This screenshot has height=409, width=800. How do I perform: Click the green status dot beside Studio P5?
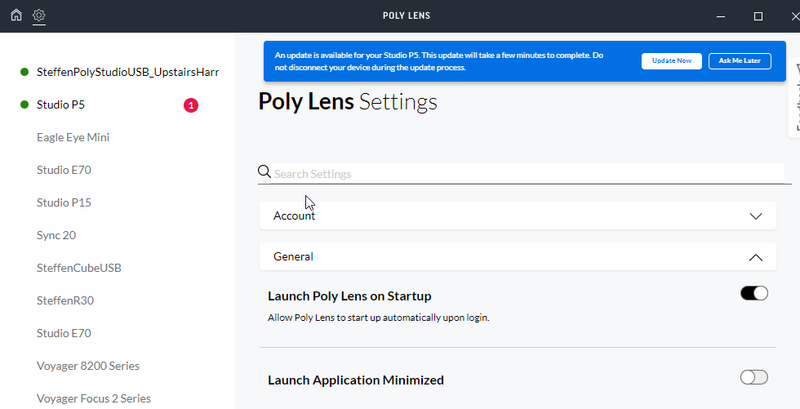[x=24, y=105]
